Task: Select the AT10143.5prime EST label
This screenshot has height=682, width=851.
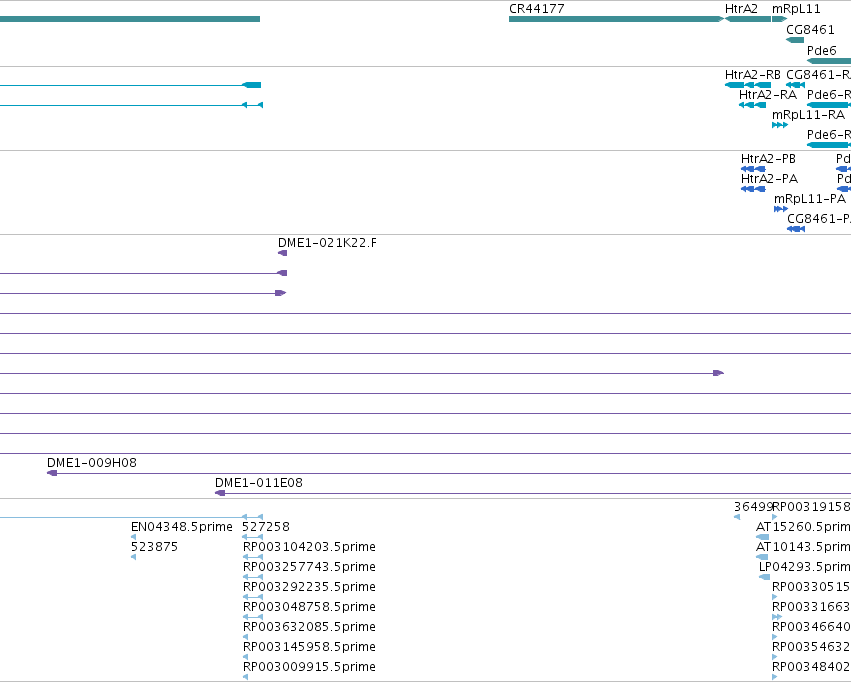Action: click(803, 547)
